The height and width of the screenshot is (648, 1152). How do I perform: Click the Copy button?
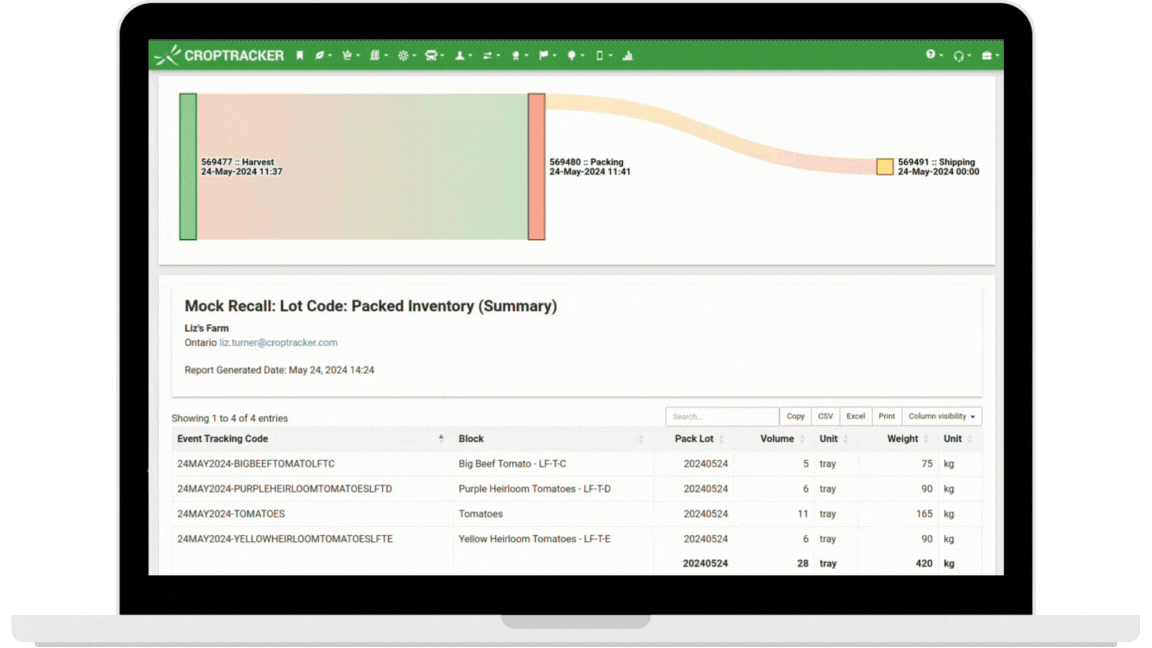point(795,417)
